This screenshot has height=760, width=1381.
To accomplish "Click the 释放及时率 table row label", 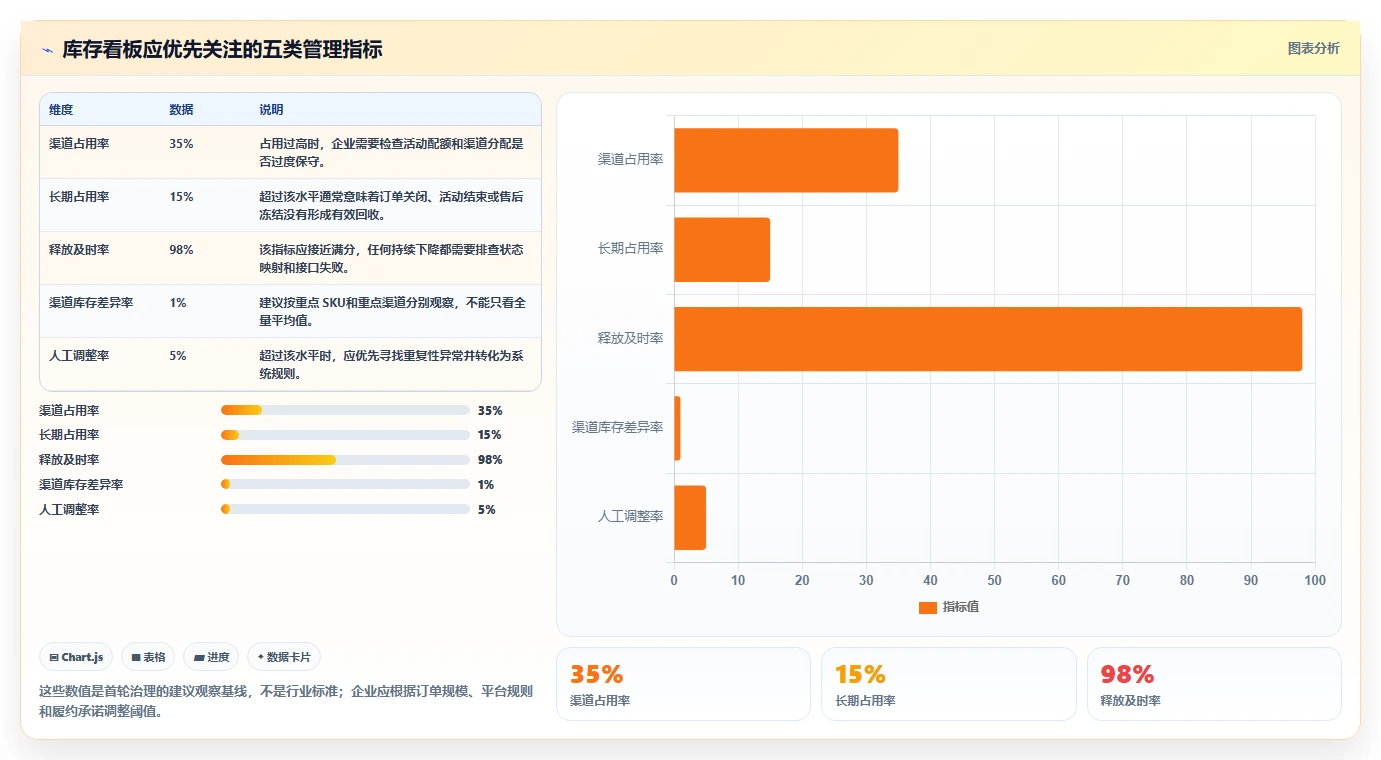I will (79, 250).
